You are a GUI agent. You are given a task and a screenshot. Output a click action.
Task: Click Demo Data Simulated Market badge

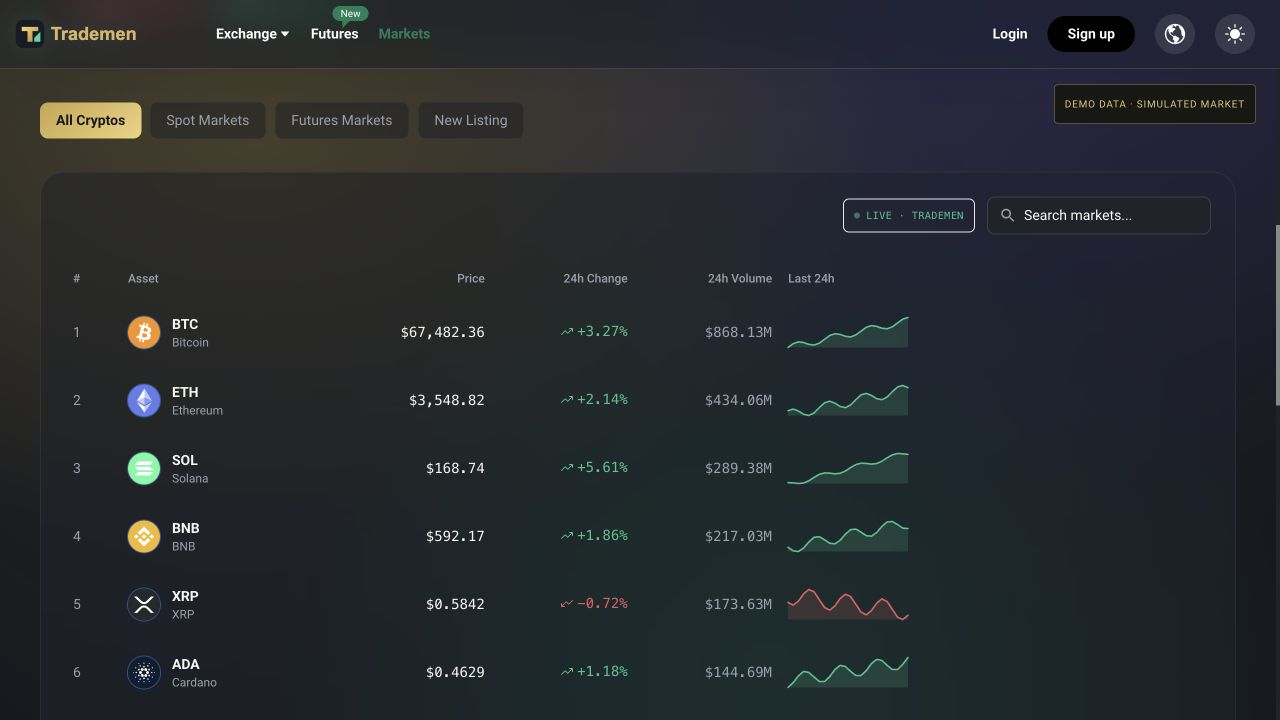[1155, 104]
